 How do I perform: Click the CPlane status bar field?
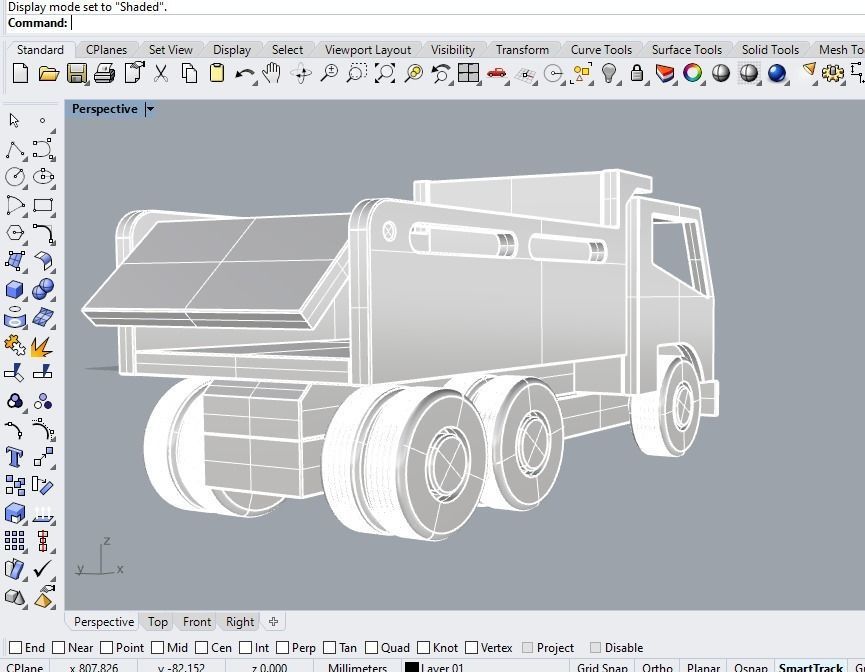point(25,667)
